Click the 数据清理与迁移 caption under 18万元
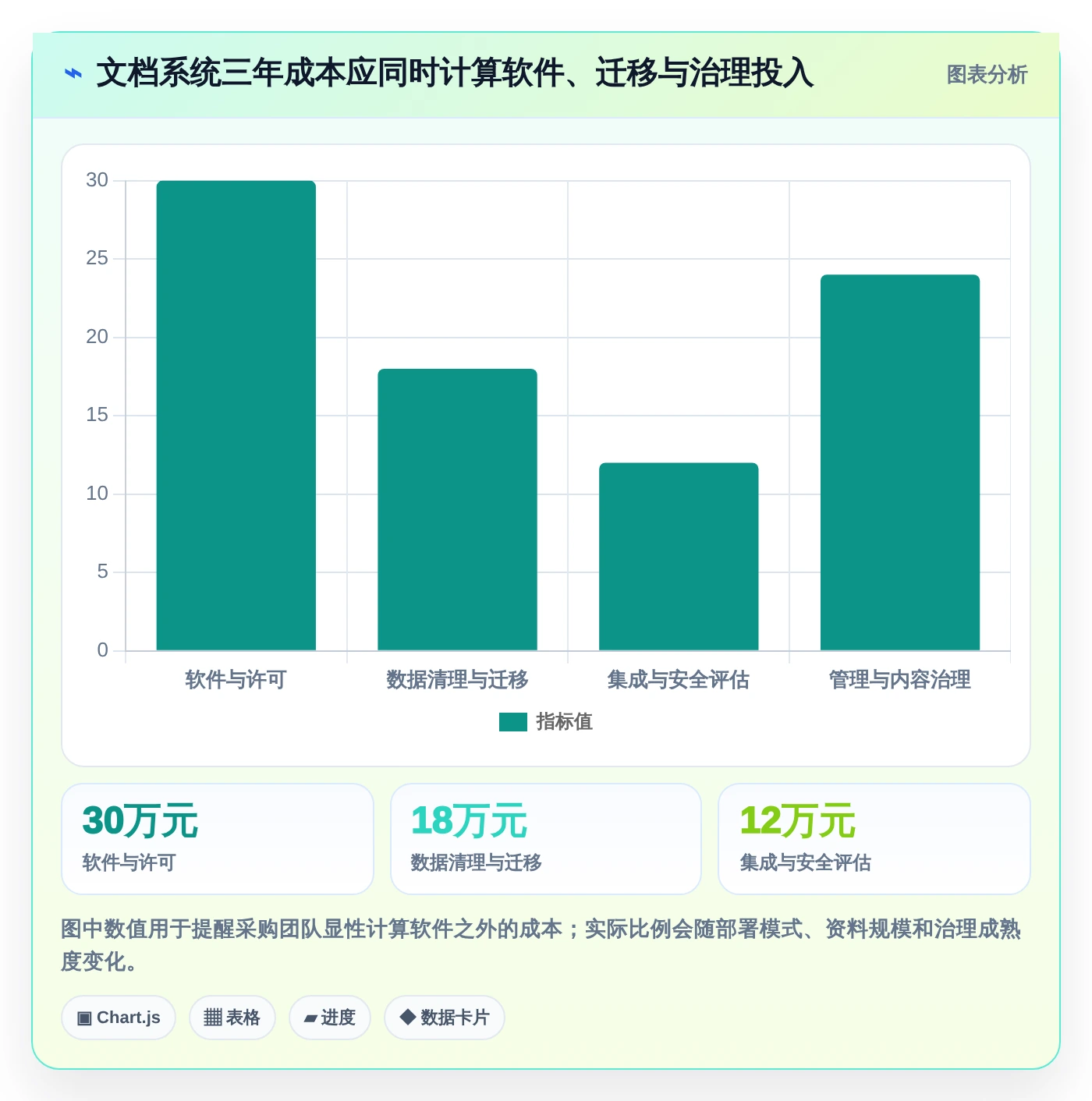 pos(477,863)
